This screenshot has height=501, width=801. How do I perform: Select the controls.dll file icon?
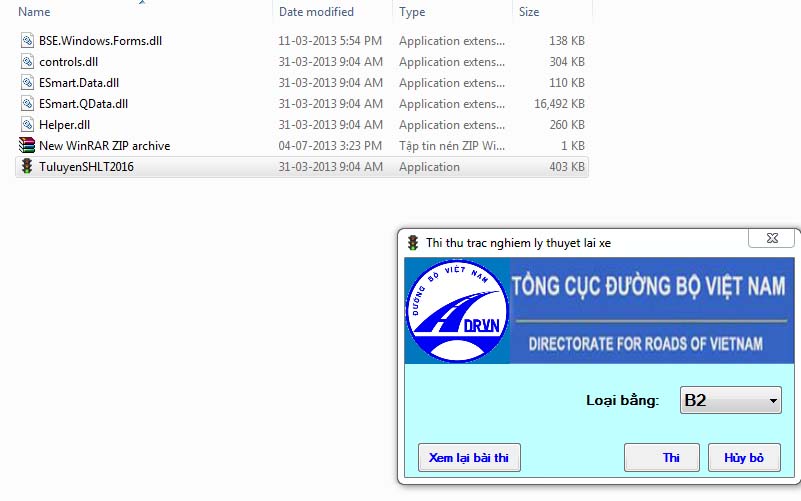tap(27, 62)
